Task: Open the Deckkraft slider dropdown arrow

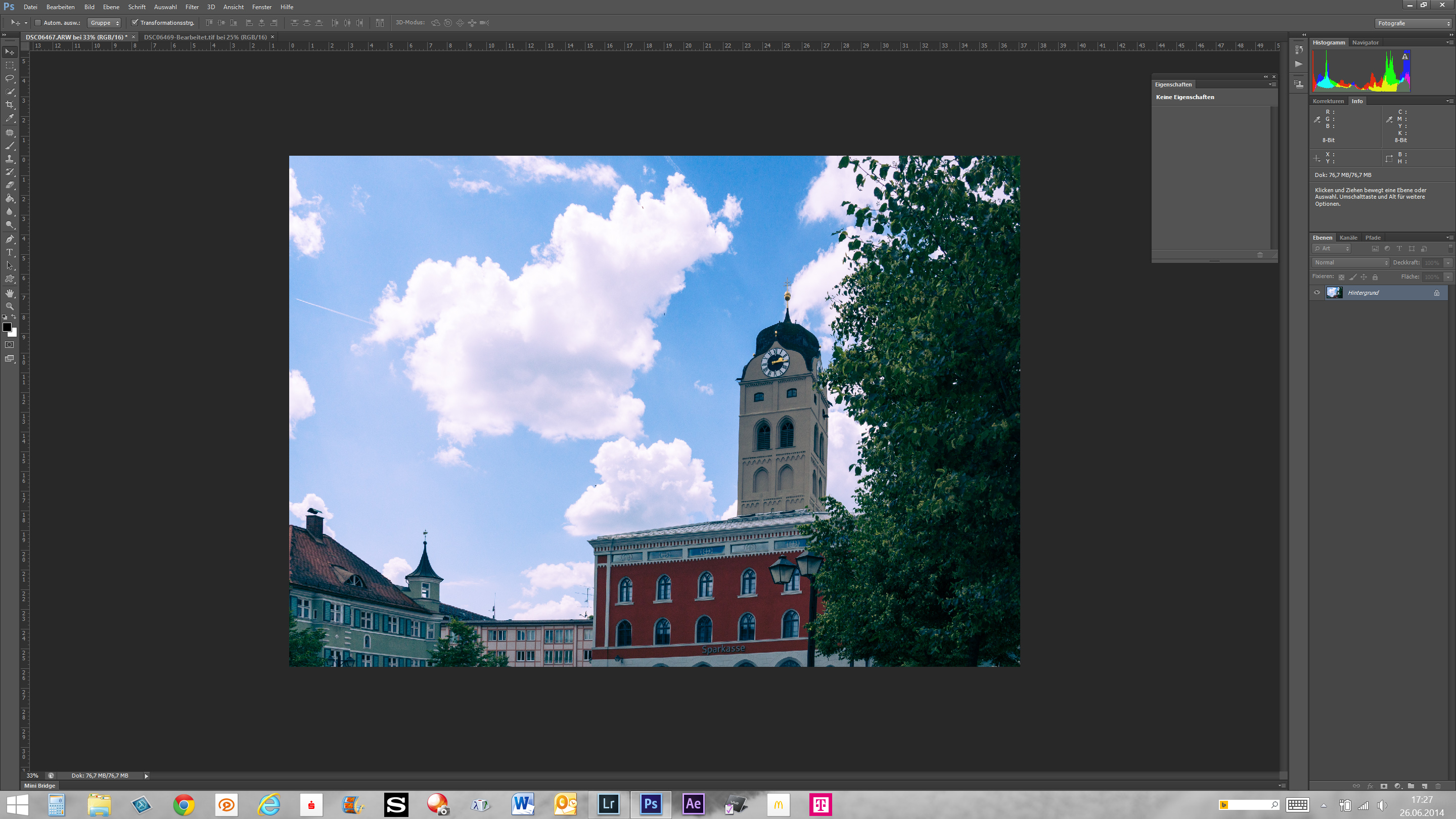Action: tap(1448, 263)
